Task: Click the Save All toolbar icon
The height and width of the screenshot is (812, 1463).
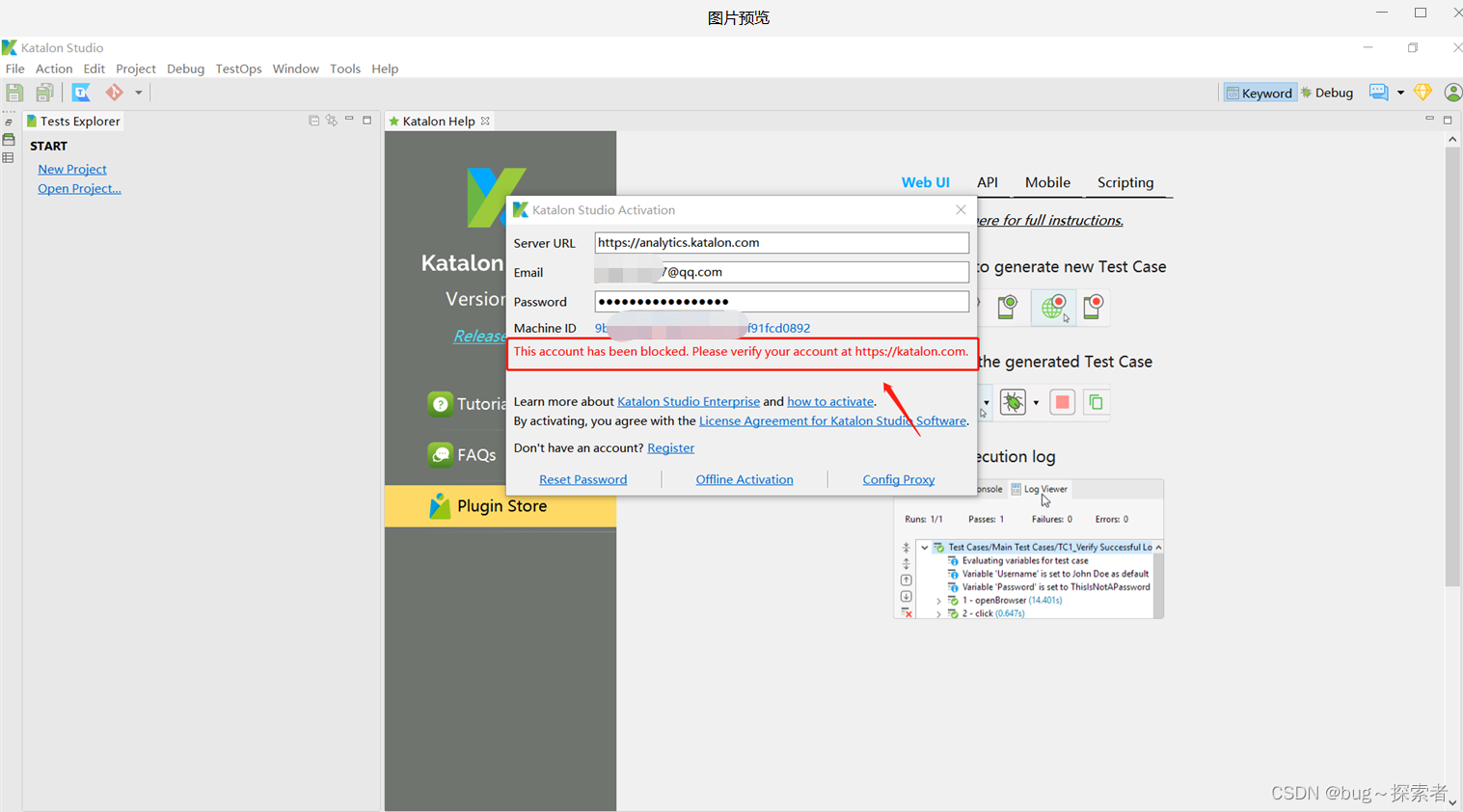Action: point(44,93)
